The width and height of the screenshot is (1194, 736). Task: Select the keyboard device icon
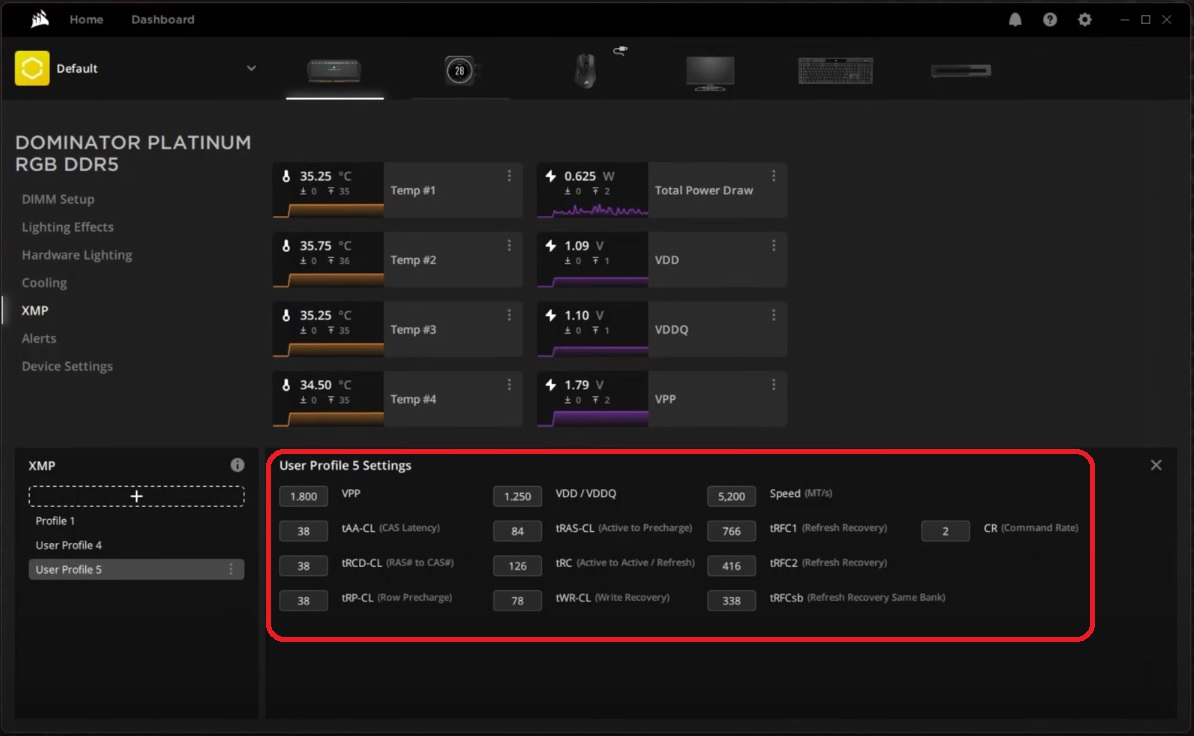point(835,68)
